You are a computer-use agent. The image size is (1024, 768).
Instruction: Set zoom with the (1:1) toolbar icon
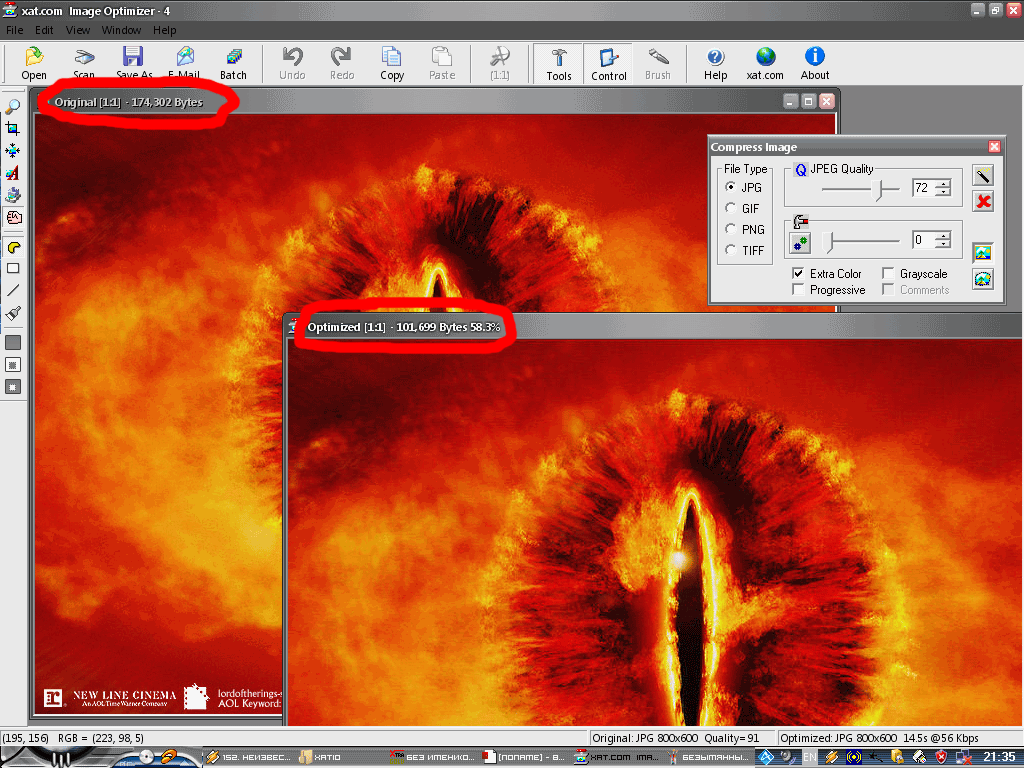(500, 63)
